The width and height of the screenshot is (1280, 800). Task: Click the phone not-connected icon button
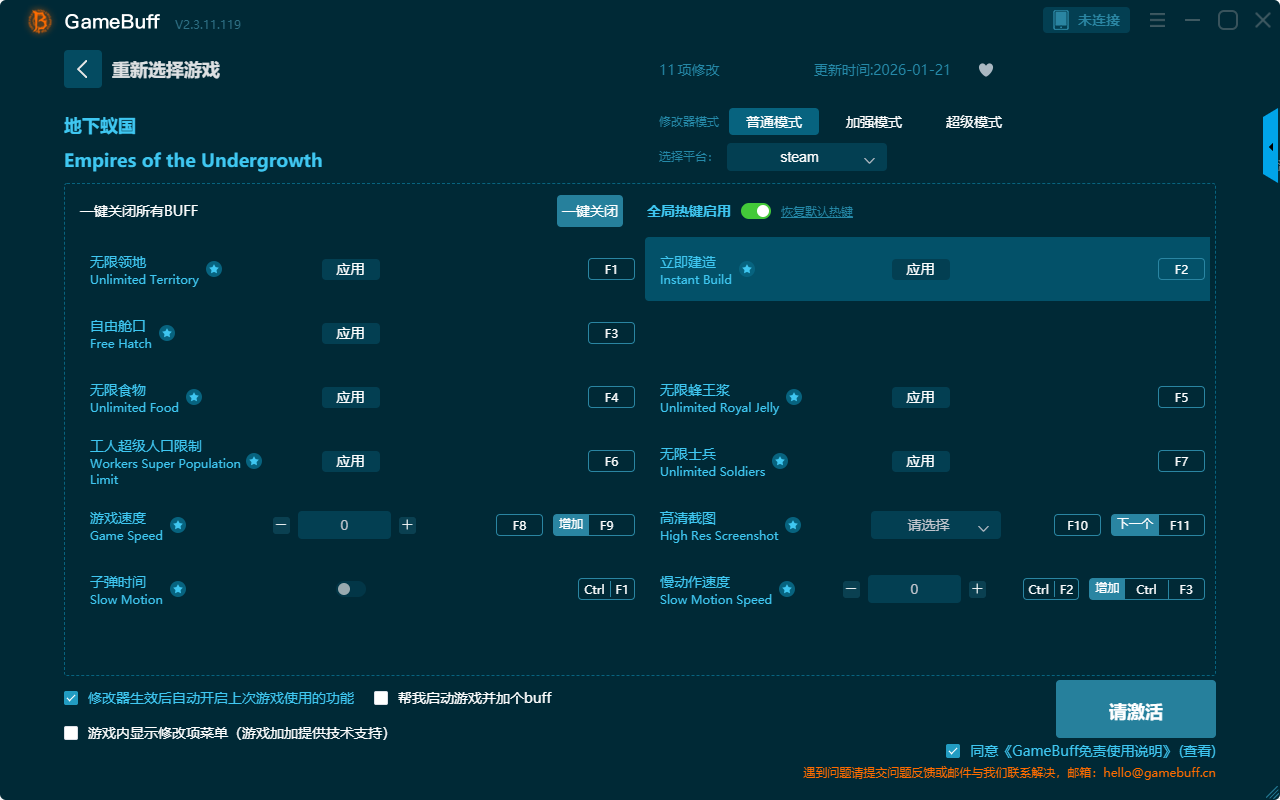(1087, 20)
